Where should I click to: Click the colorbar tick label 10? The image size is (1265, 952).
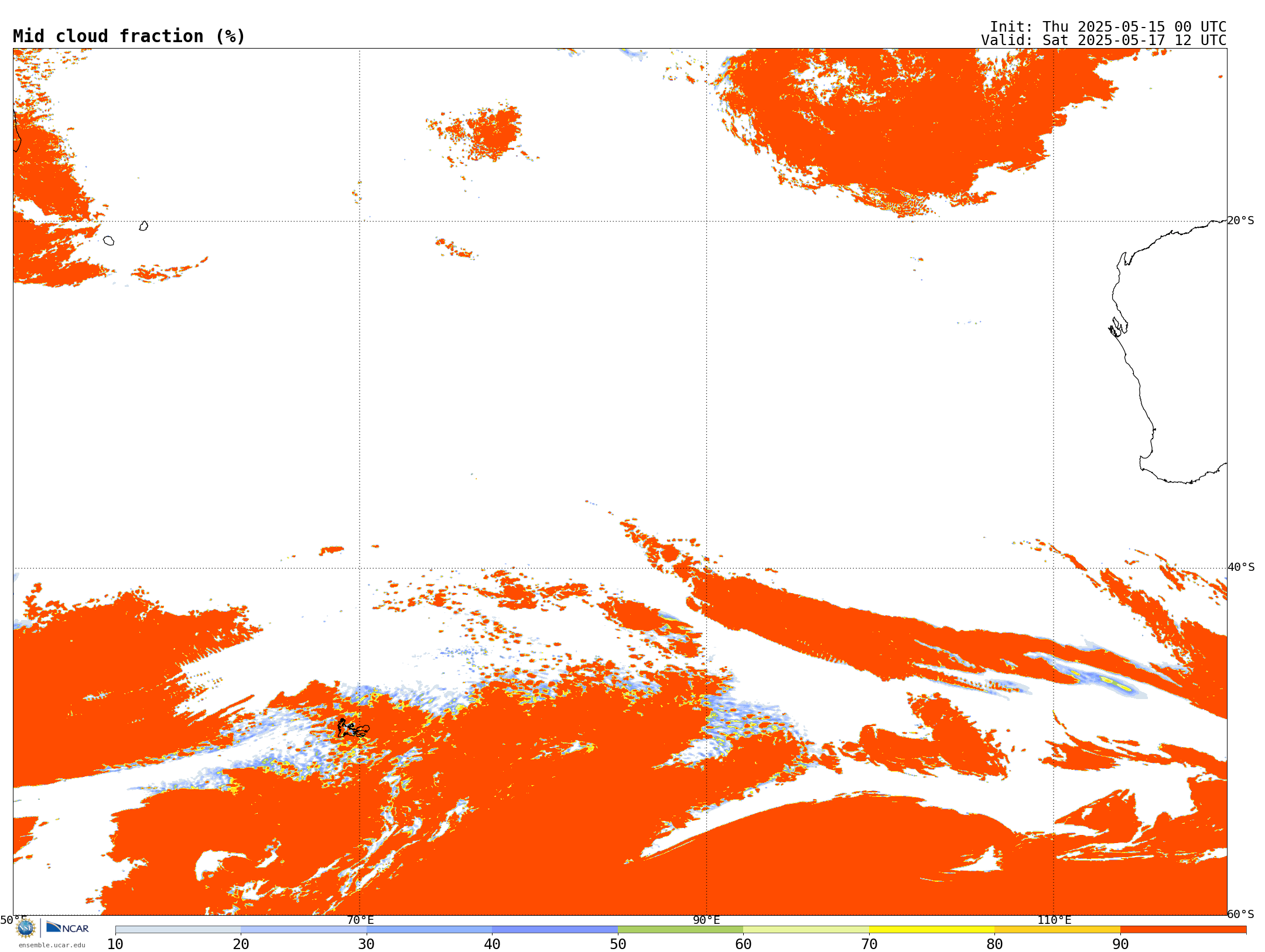(115, 944)
